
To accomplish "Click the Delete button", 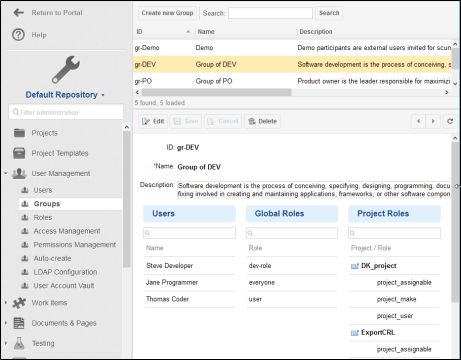I will tap(263, 121).
